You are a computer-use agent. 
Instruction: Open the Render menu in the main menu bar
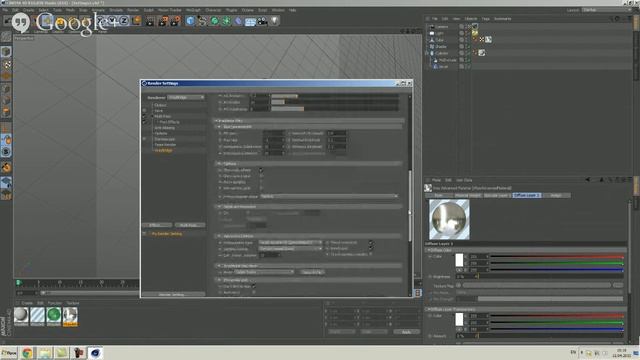tap(133, 10)
